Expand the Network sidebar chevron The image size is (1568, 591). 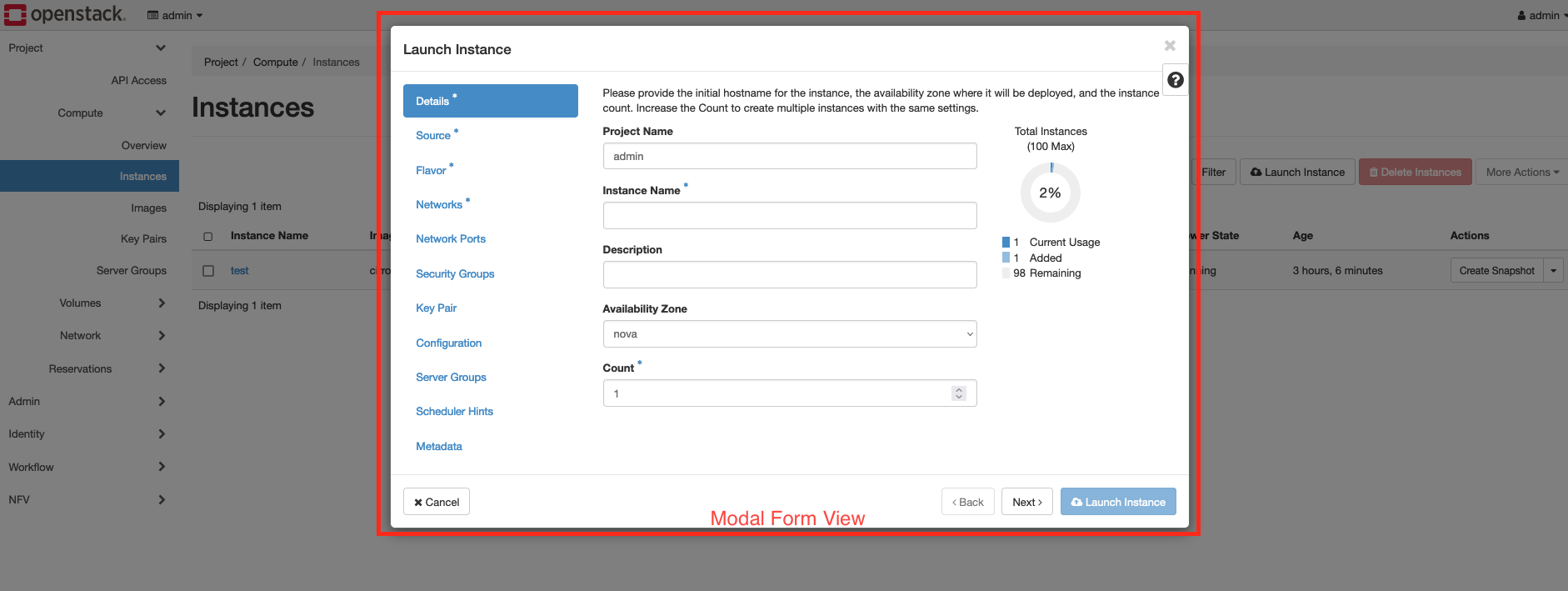click(x=162, y=336)
